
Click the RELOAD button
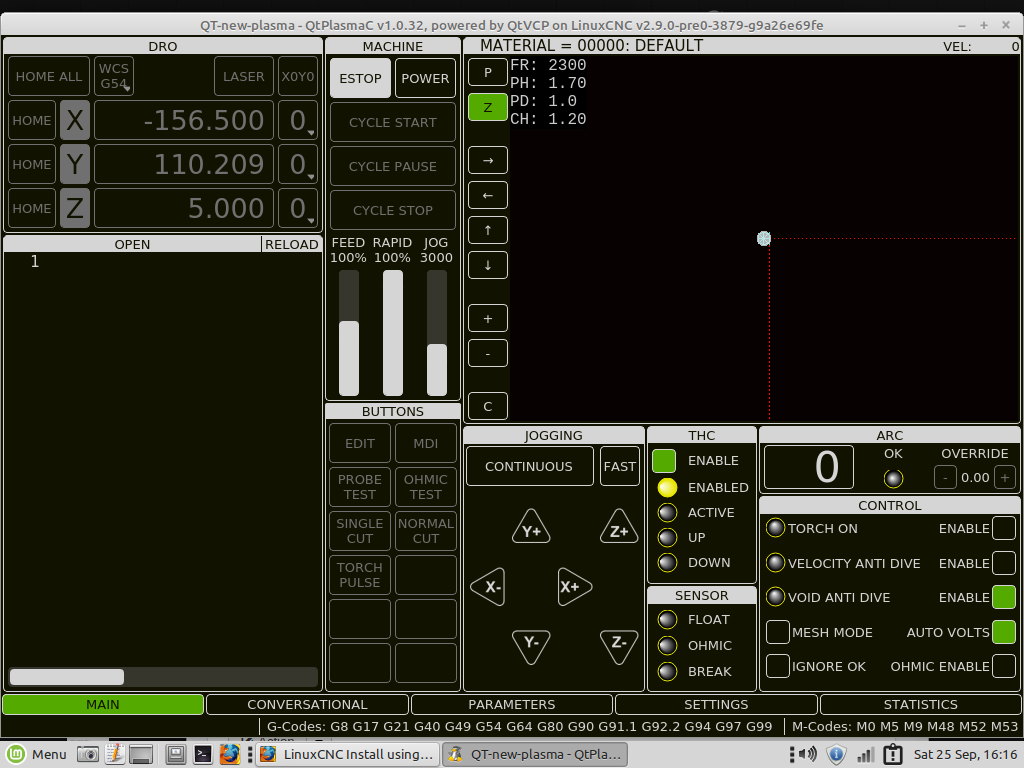coord(291,244)
